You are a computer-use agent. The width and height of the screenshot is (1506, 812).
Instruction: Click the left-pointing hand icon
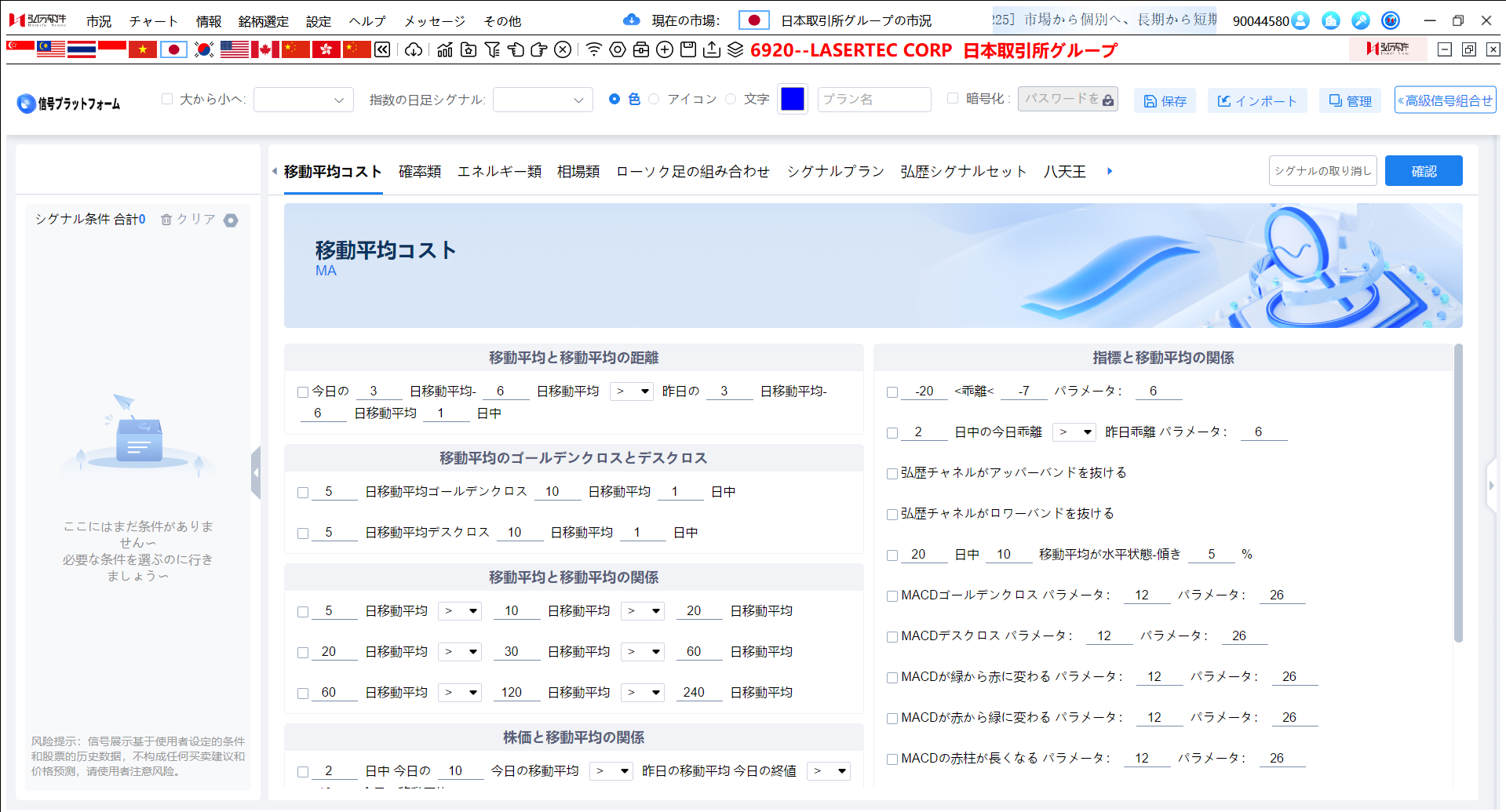(x=516, y=50)
